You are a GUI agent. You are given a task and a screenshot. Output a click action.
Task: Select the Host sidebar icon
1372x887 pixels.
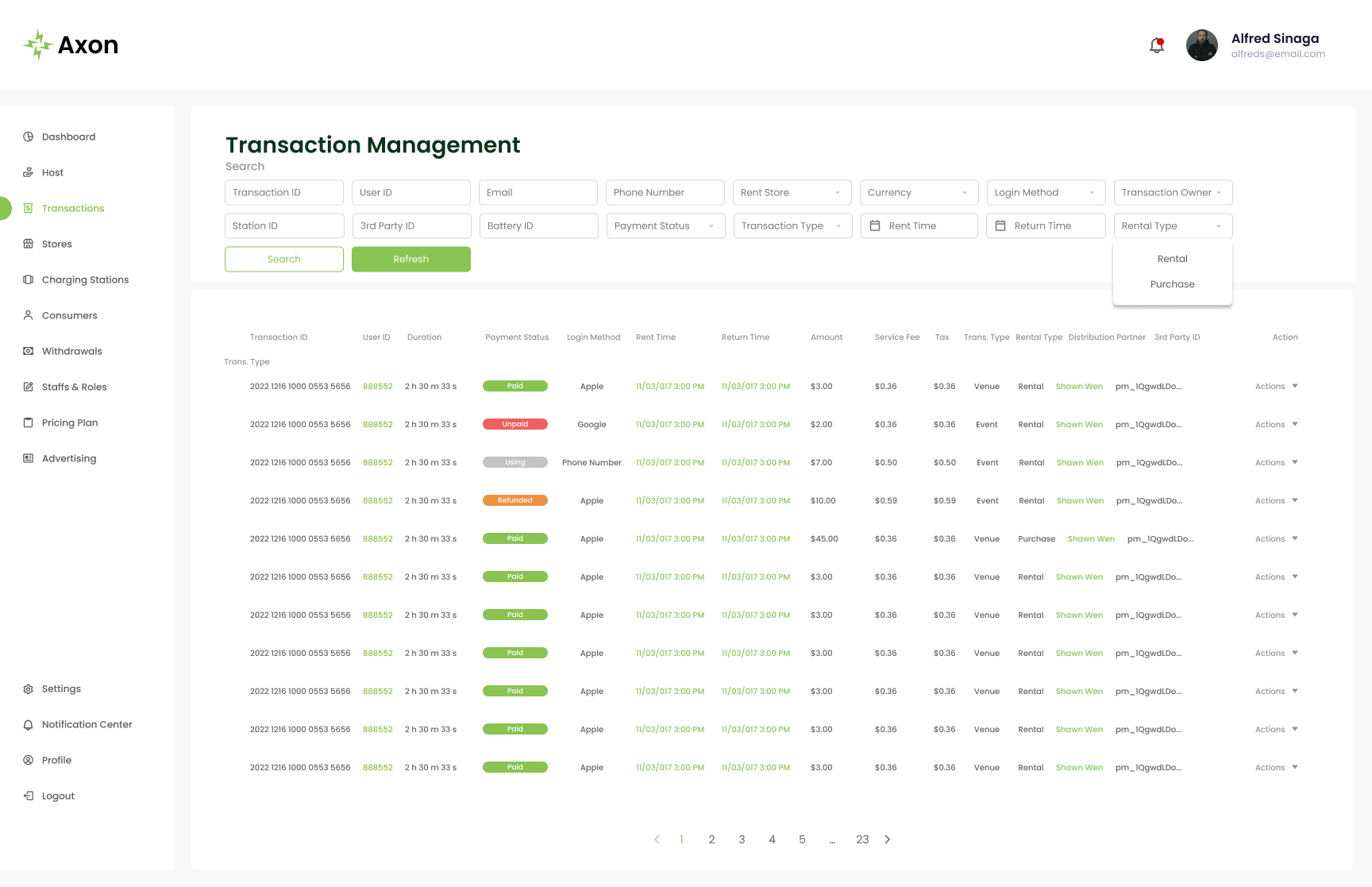(x=28, y=172)
